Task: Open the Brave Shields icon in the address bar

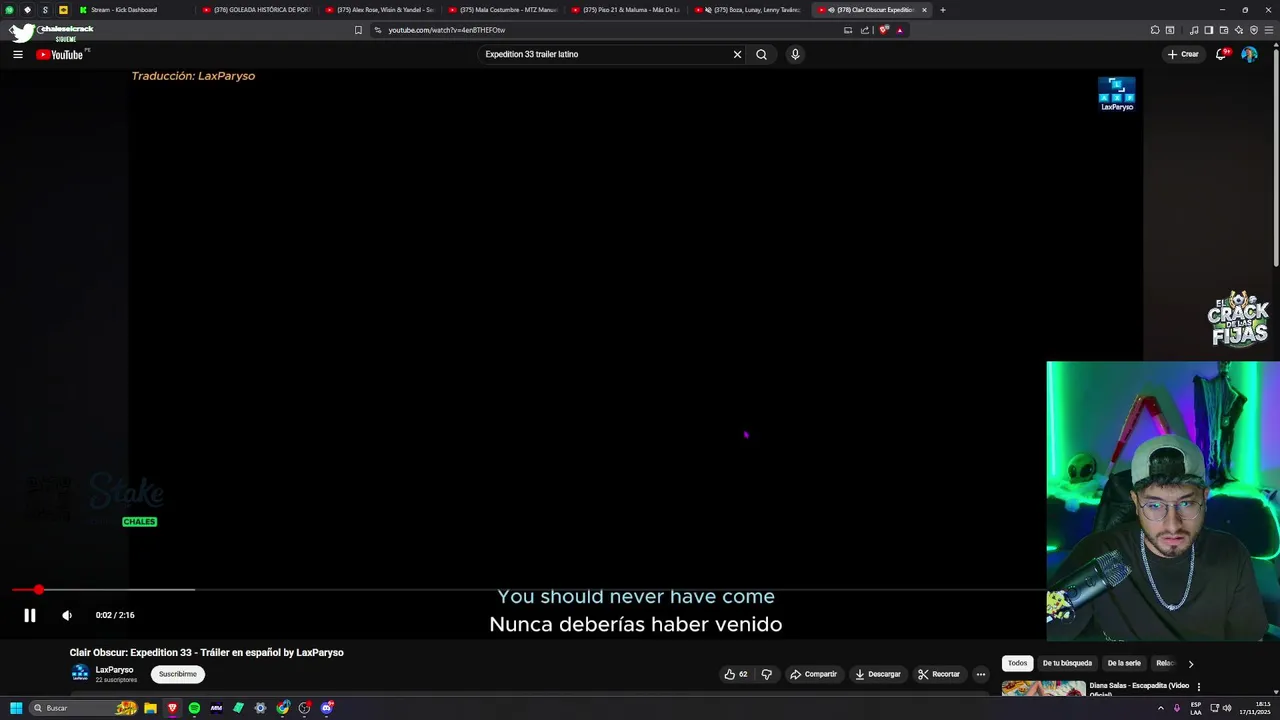Action: point(884,30)
